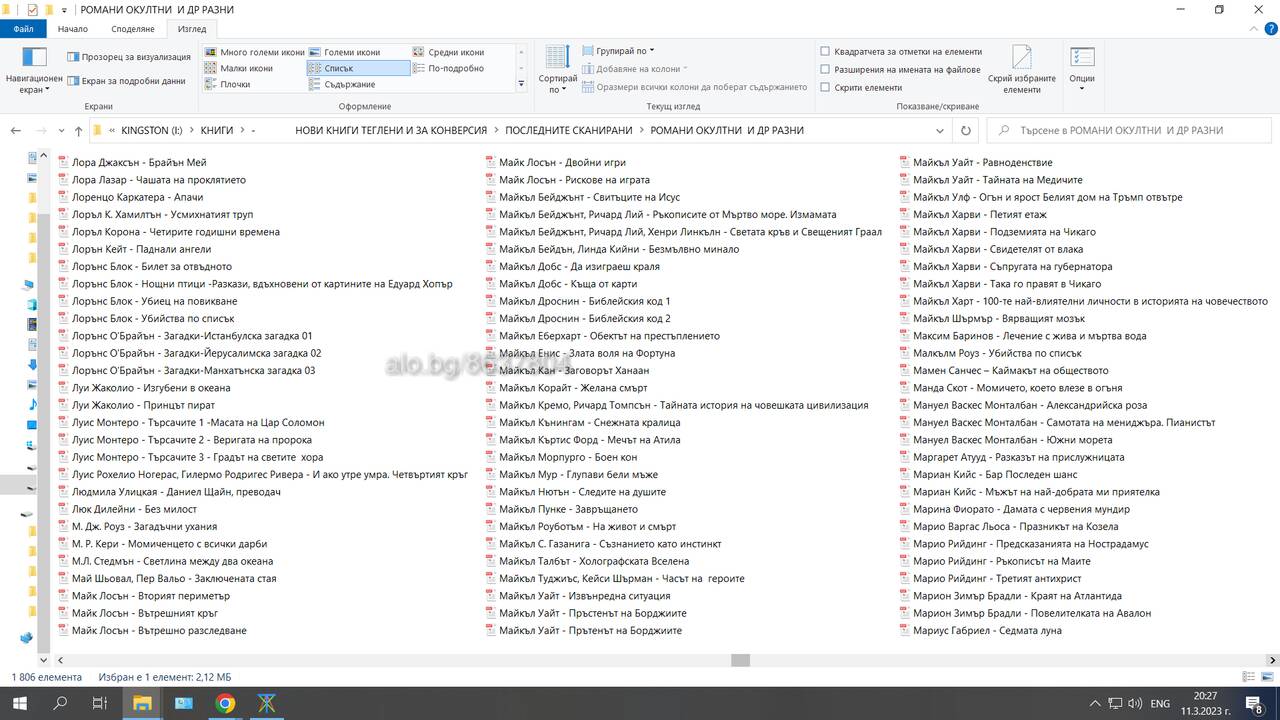
Task: Choose Много големи икони layout
Action: (x=255, y=52)
